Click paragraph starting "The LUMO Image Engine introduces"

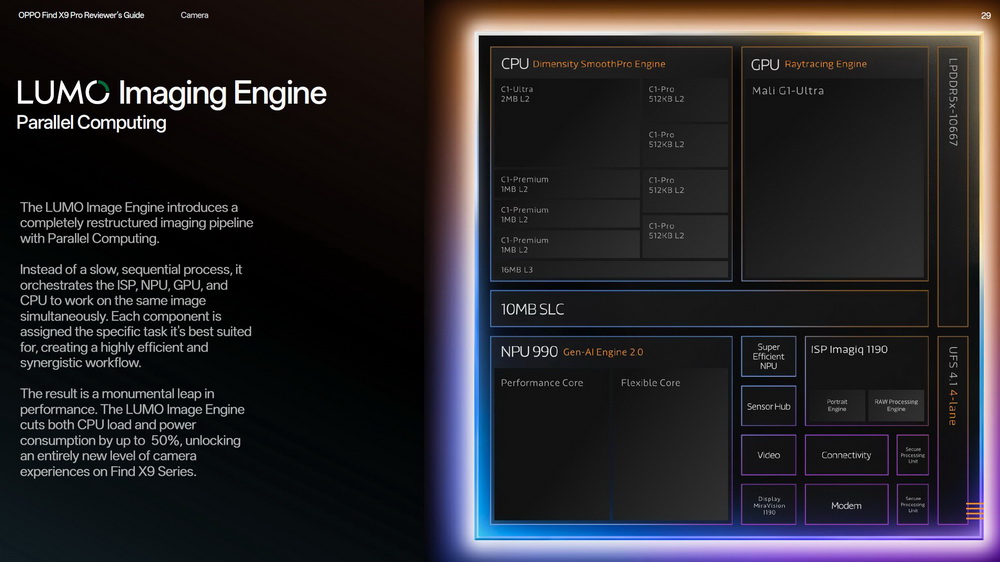(136, 223)
